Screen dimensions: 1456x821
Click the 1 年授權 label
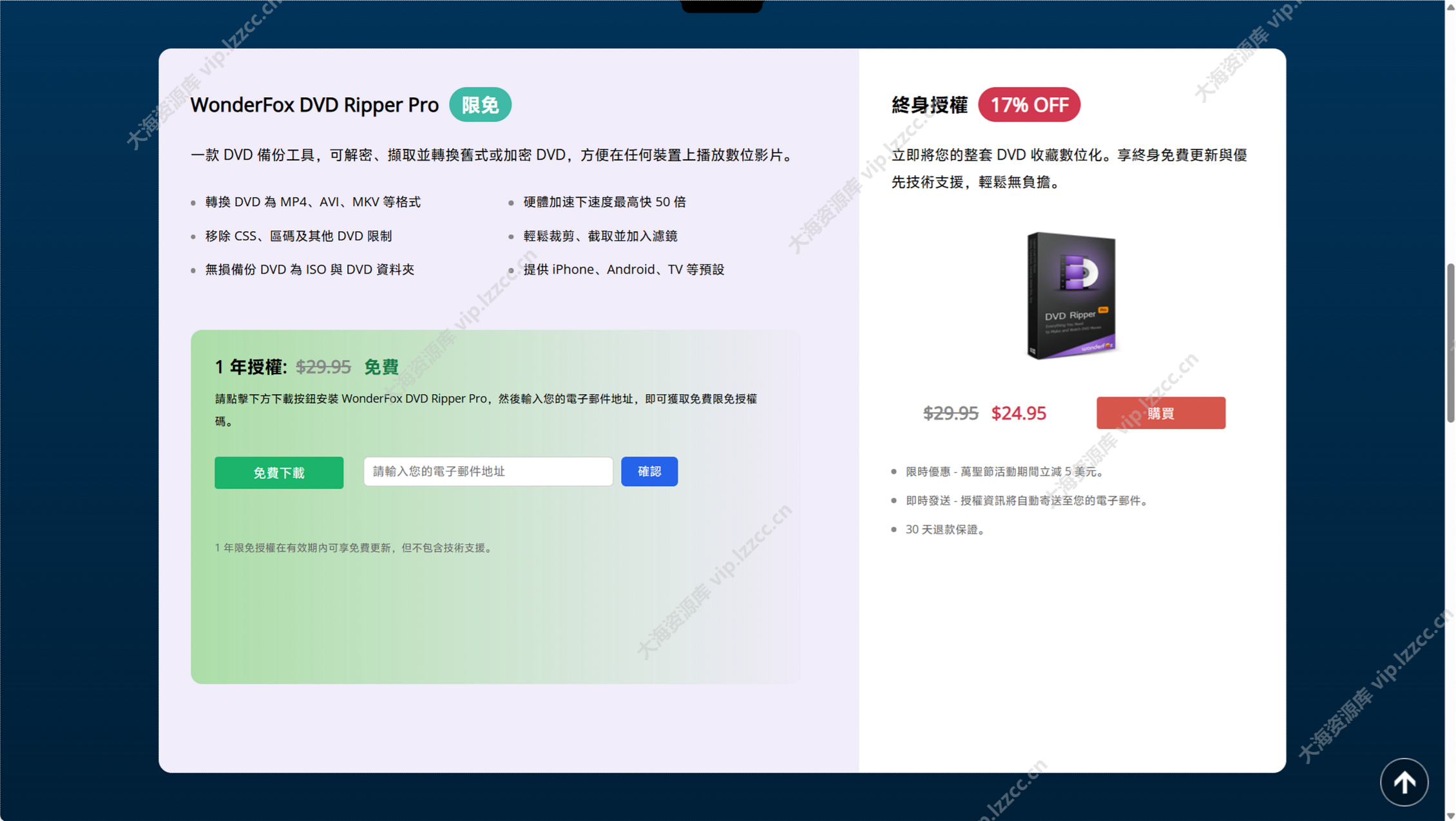(x=251, y=367)
